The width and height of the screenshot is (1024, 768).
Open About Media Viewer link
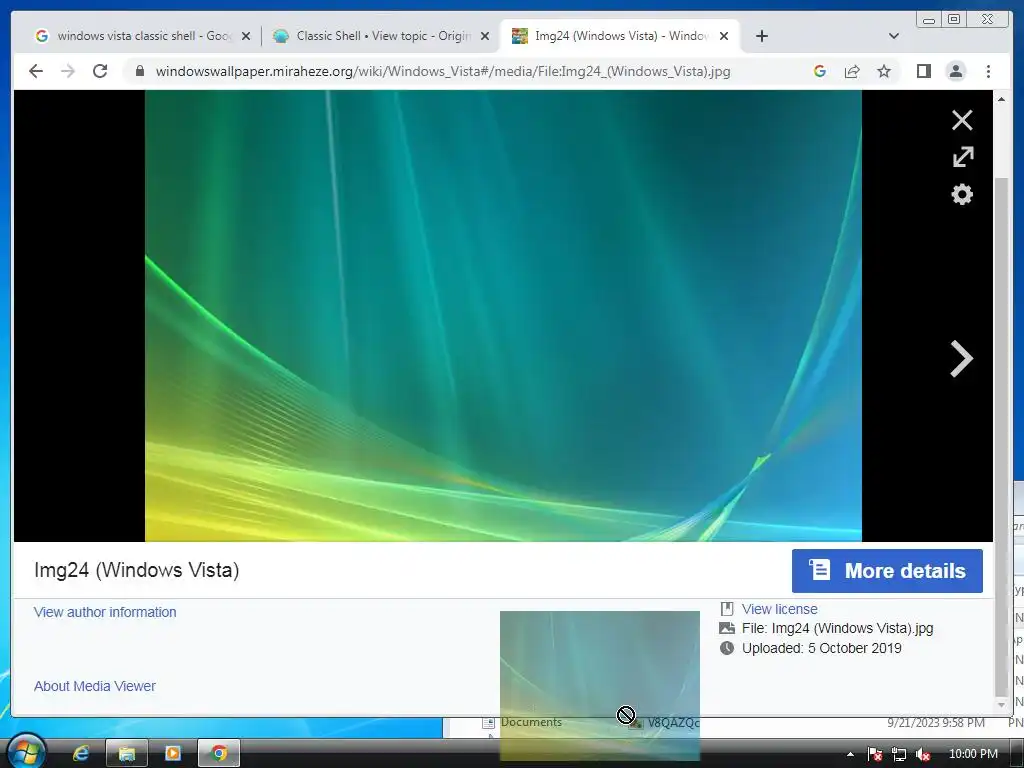pos(95,686)
